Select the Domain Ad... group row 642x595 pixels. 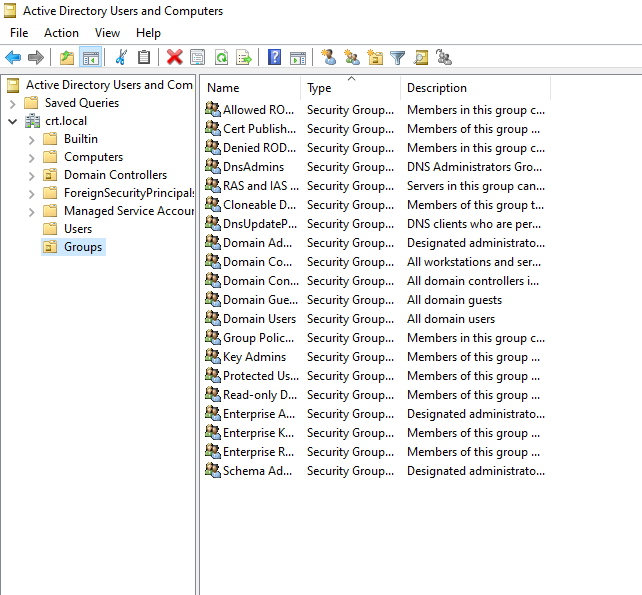click(375, 242)
